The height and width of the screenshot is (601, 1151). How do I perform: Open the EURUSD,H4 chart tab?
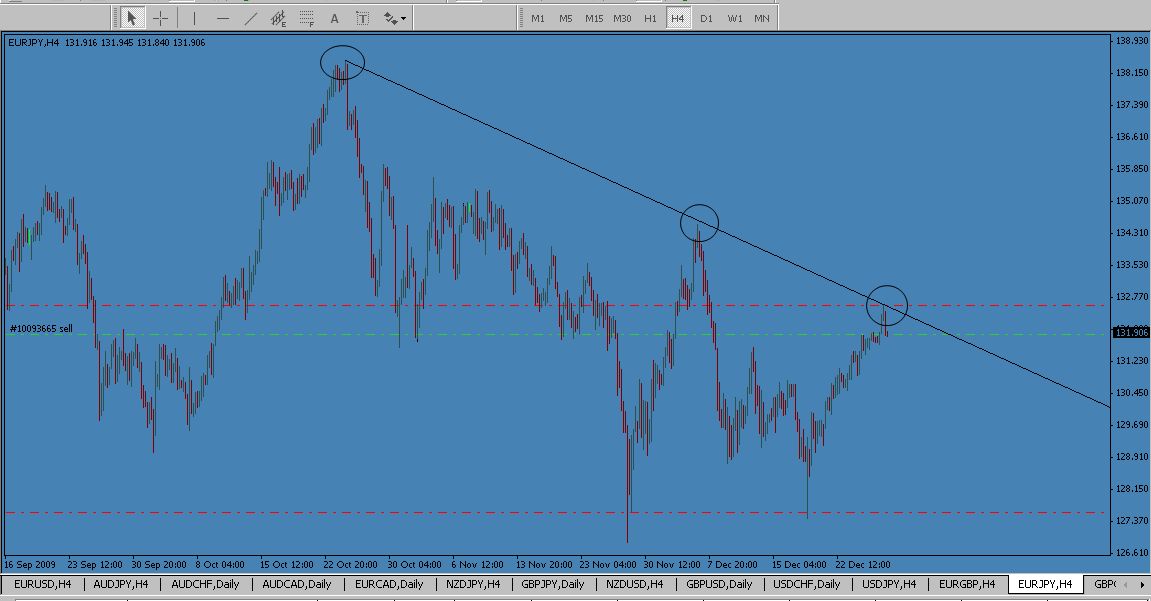42,584
